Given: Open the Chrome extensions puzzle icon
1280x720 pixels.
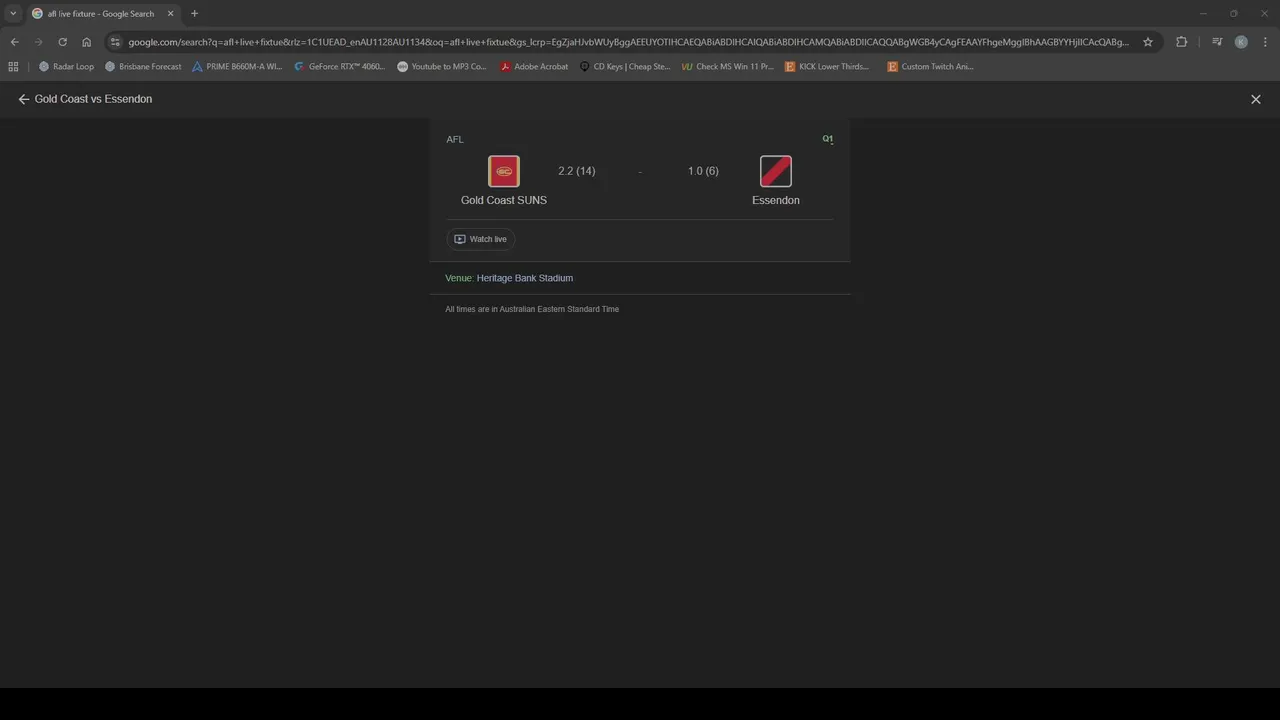Looking at the screenshot, I should (1182, 42).
